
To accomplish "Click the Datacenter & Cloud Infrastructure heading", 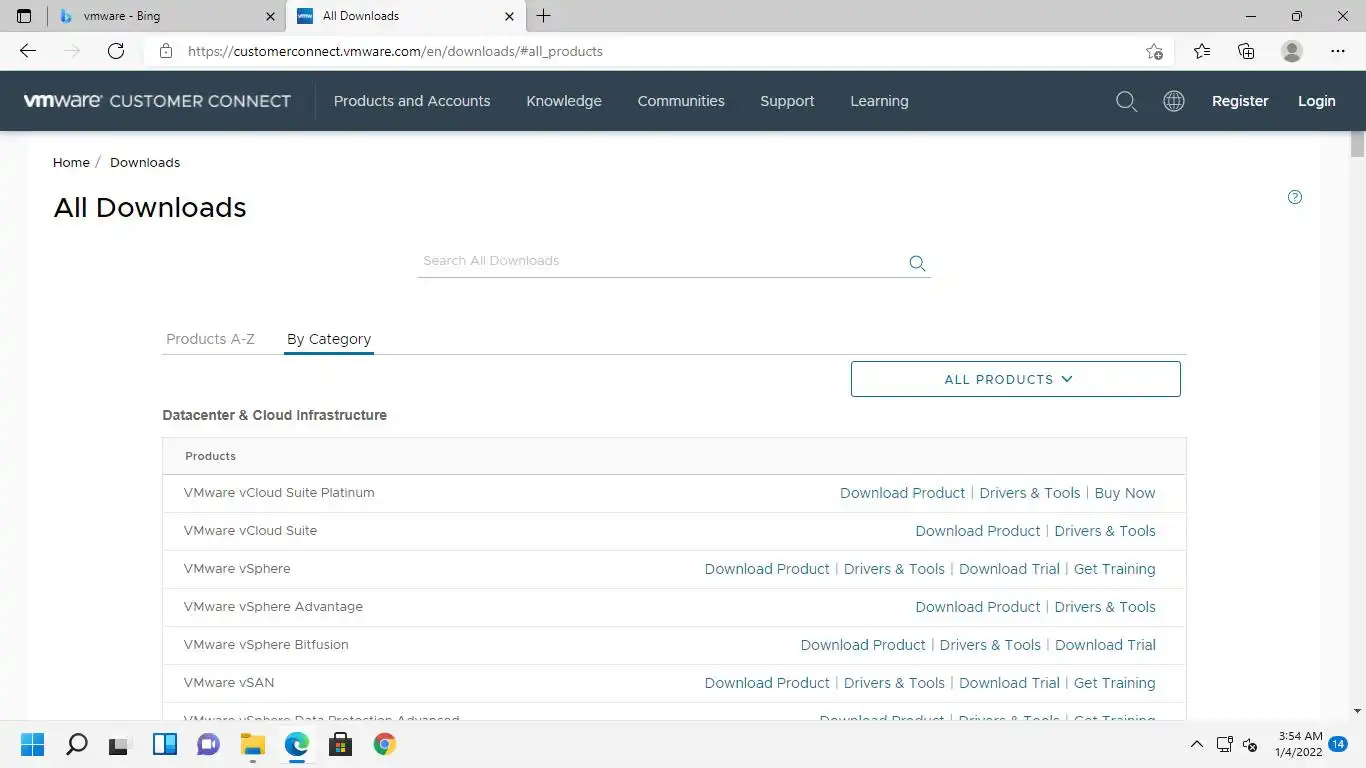I will [274, 415].
